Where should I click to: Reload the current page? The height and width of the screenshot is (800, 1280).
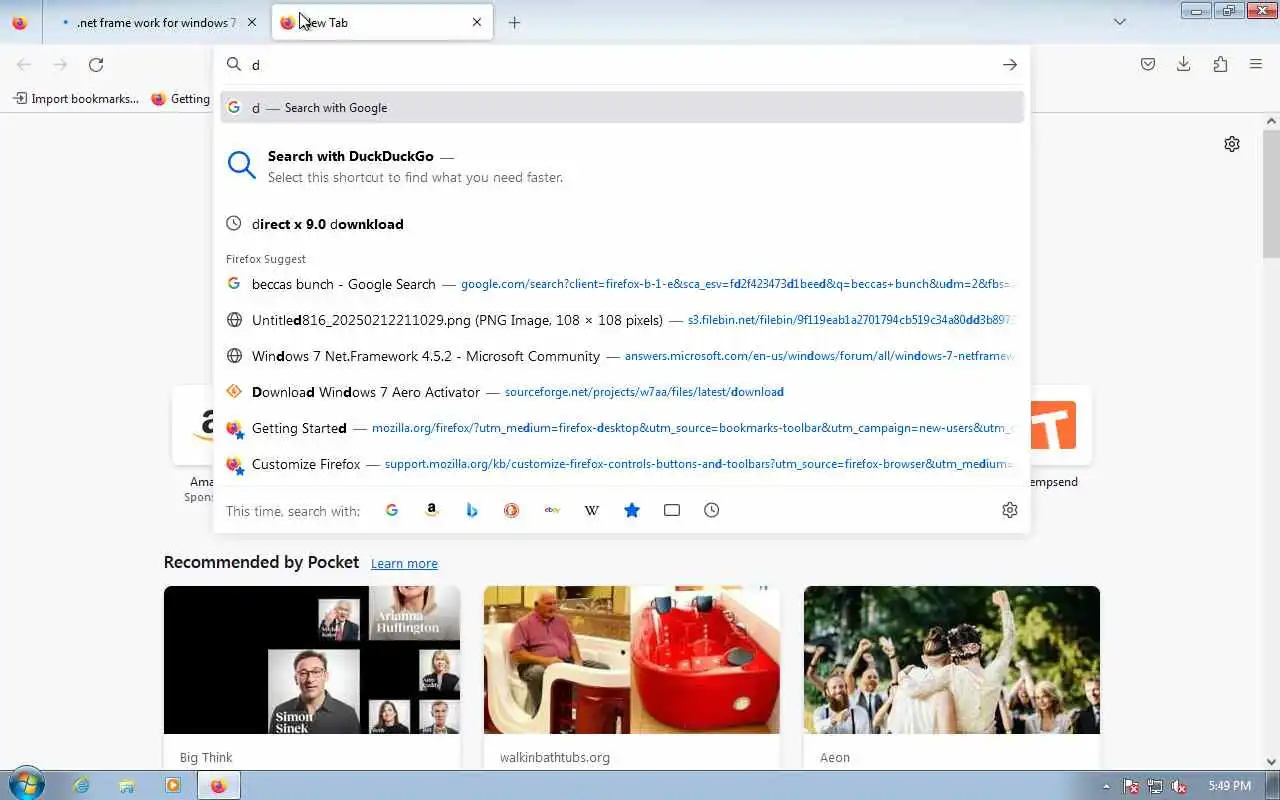coord(96,65)
